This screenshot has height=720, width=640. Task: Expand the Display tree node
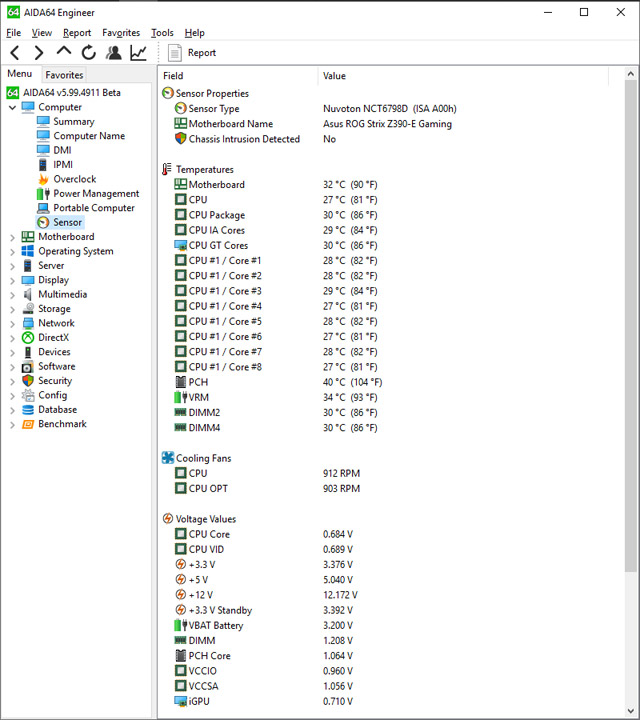click(x=12, y=280)
